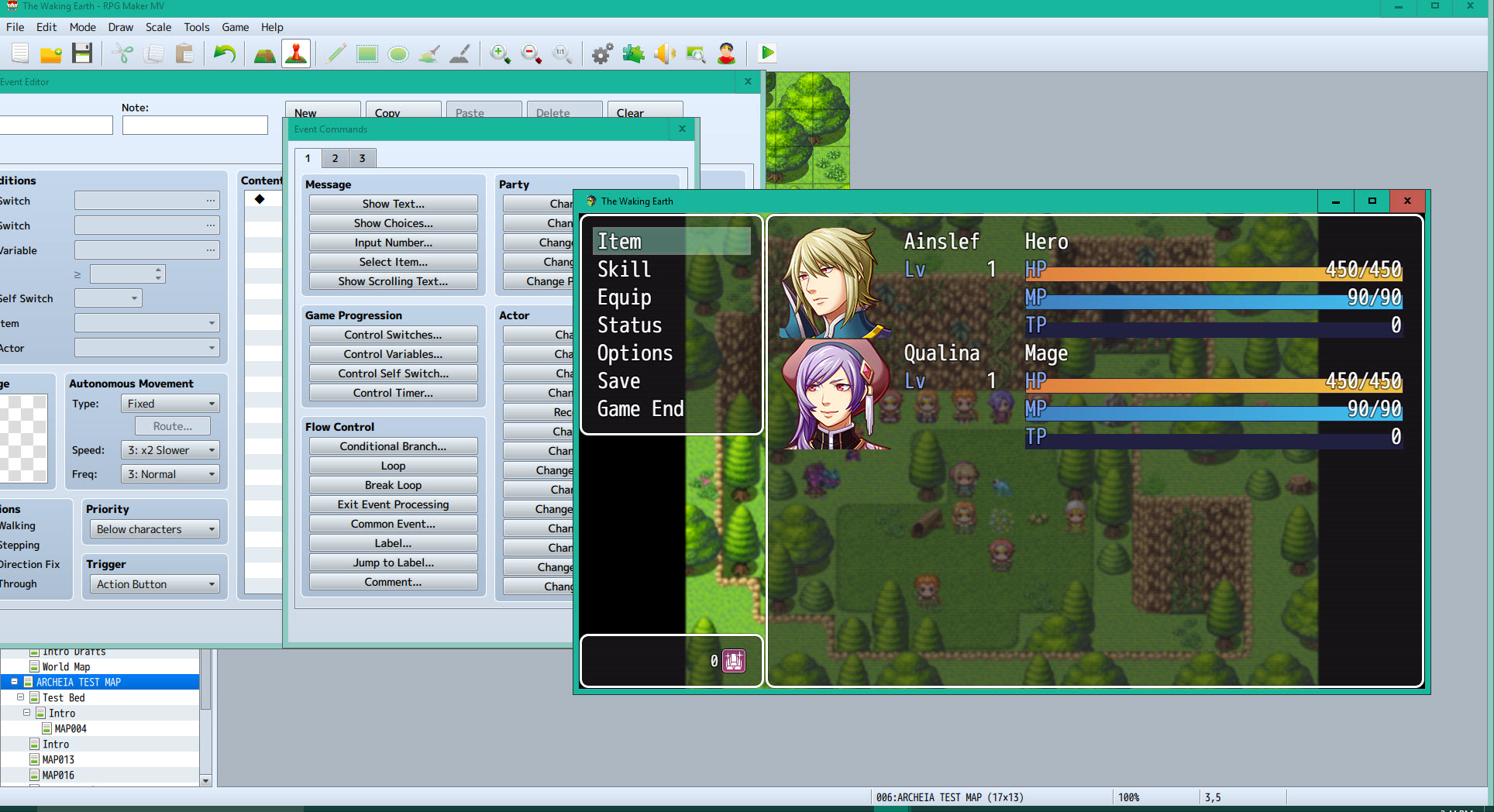
Task: Start Playtest with the green play icon
Action: pyautogui.click(x=767, y=53)
